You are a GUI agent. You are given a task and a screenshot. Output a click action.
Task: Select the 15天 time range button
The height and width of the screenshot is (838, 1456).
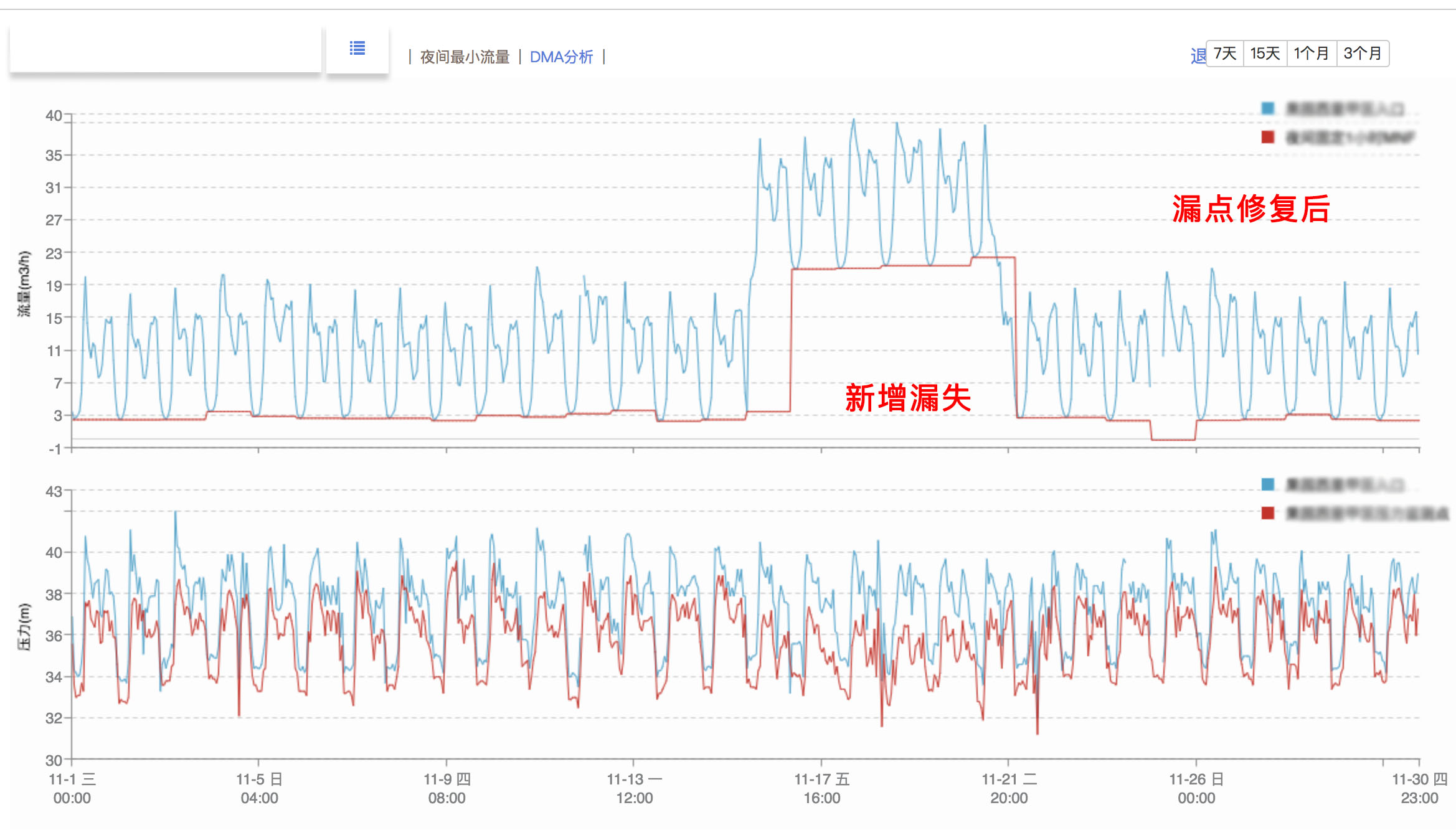(1265, 54)
